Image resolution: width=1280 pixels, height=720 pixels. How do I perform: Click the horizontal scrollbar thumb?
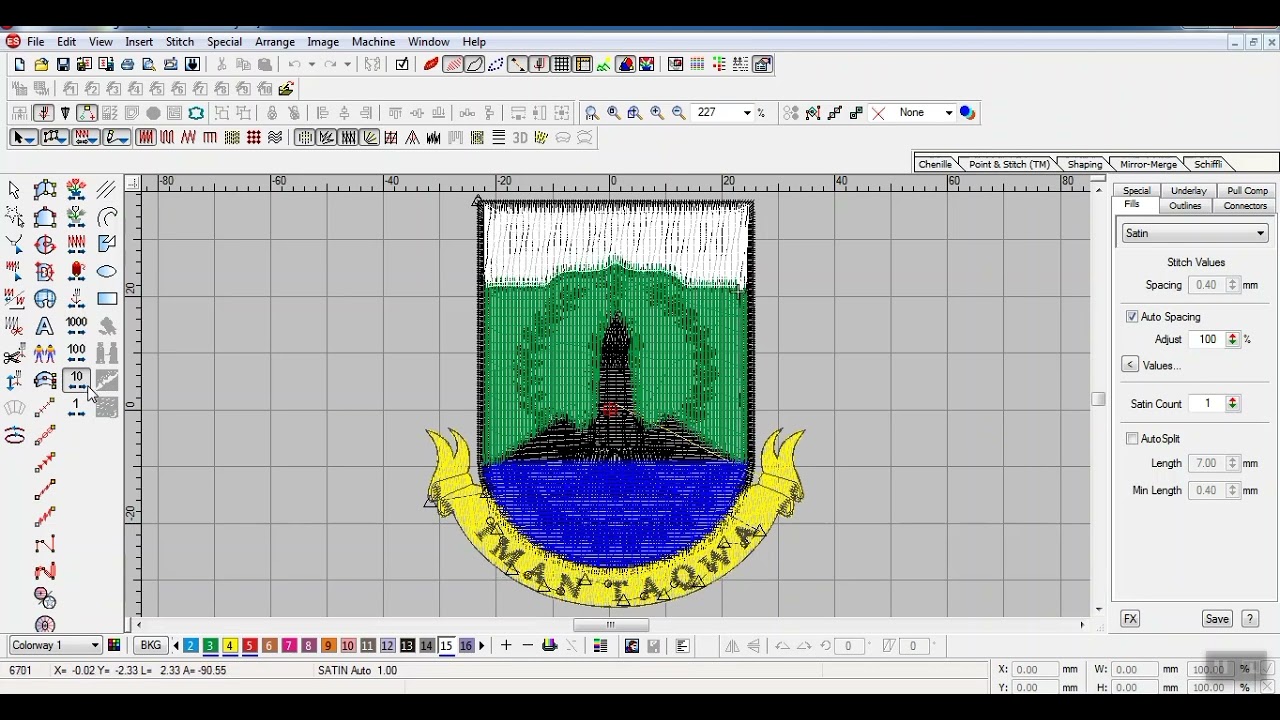point(610,625)
